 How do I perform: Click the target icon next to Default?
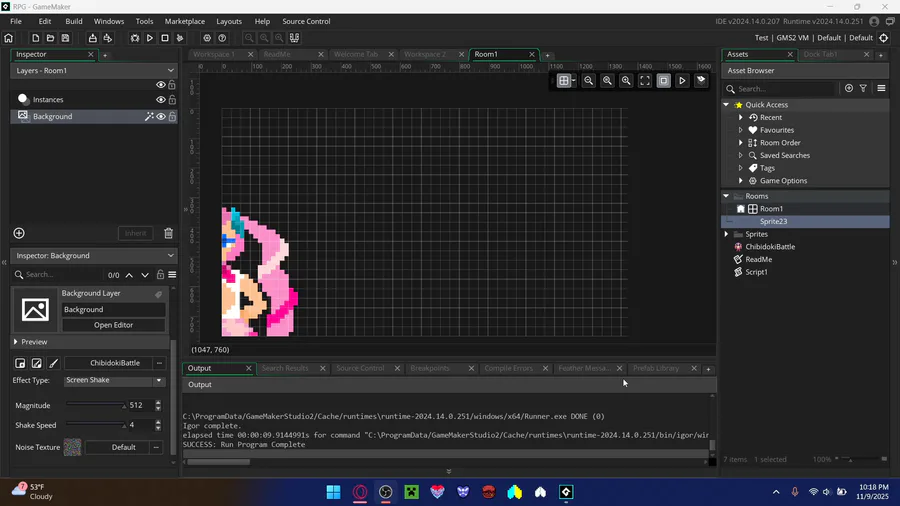pos(883,38)
